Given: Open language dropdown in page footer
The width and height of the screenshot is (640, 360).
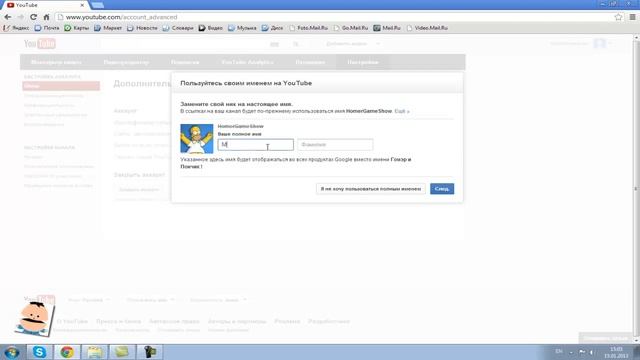Looking at the screenshot, I should click(x=88, y=300).
